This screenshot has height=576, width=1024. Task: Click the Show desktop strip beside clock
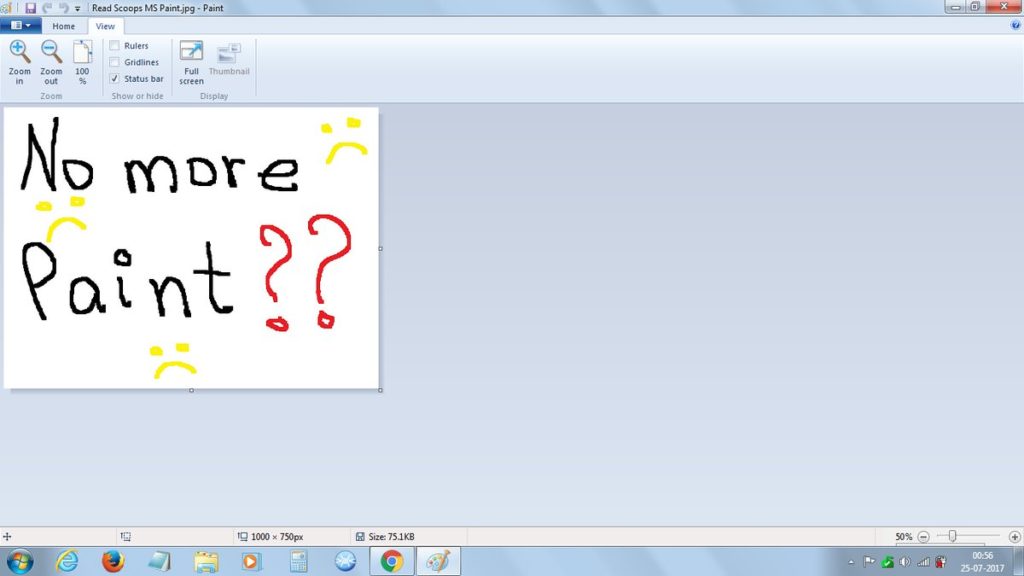point(1019,562)
